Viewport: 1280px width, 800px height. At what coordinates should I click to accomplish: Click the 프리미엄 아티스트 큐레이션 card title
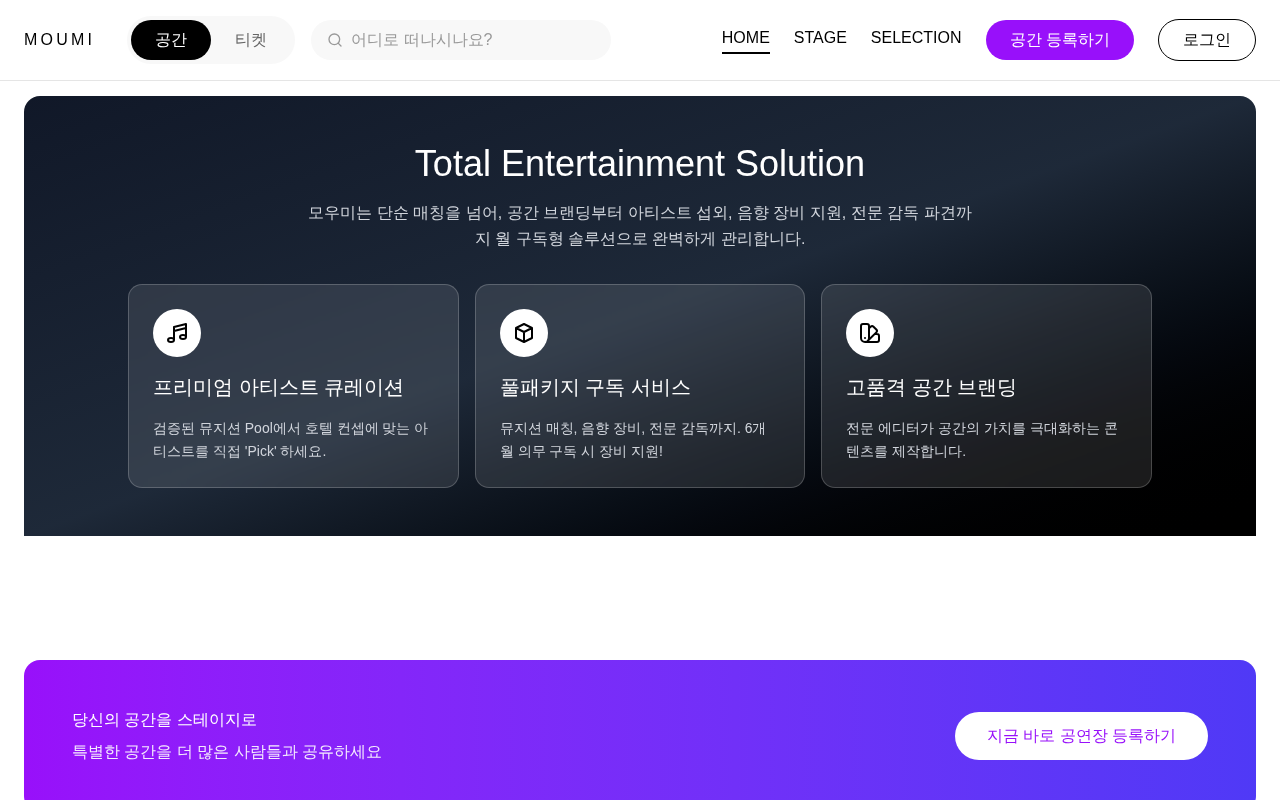pyautogui.click(x=278, y=387)
